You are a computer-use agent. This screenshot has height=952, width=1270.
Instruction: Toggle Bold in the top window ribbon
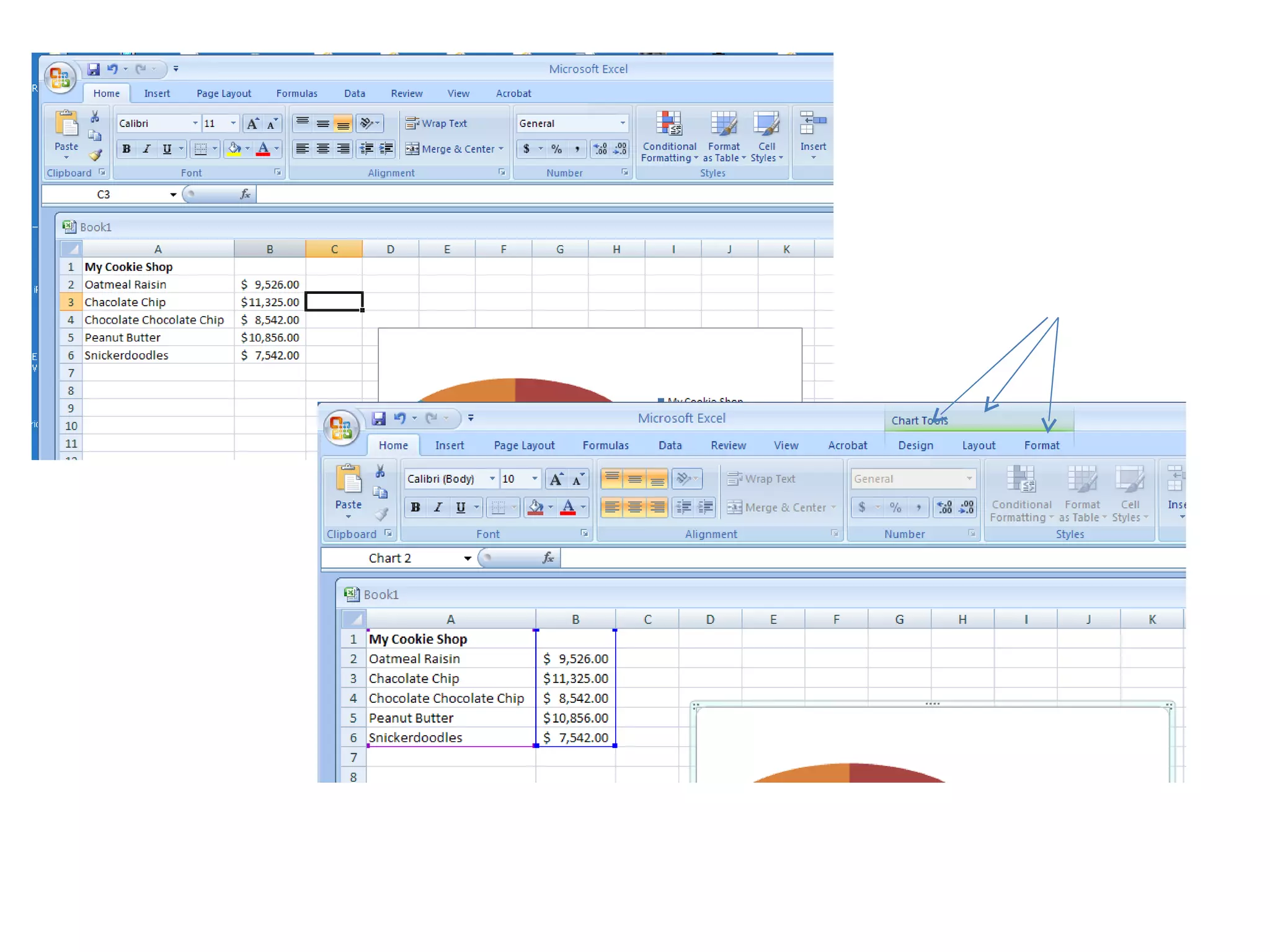point(127,149)
